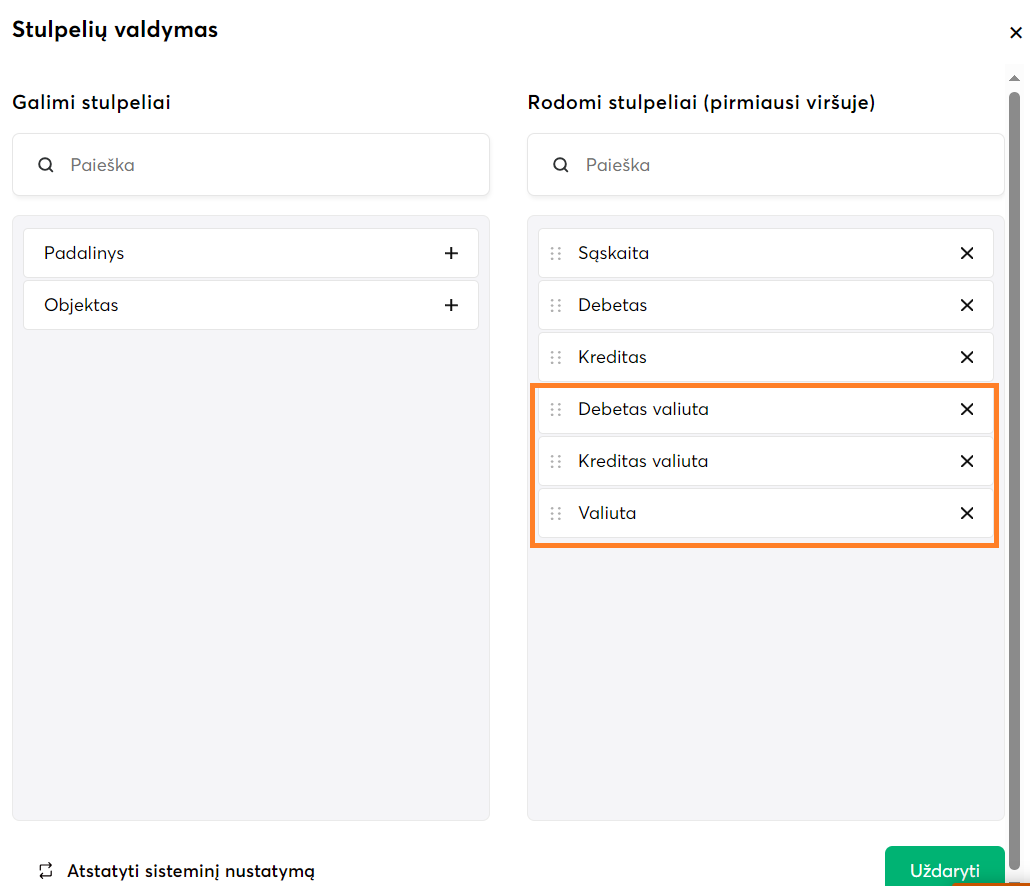The image size is (1030, 886).
Task: Click drag handle of Debetas valiuta row
Action: [x=556, y=410]
